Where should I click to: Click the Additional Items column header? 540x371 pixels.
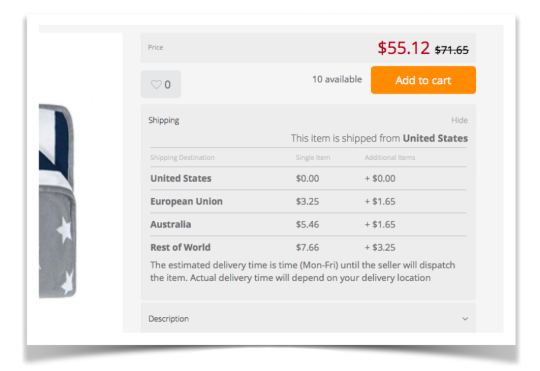390,157
